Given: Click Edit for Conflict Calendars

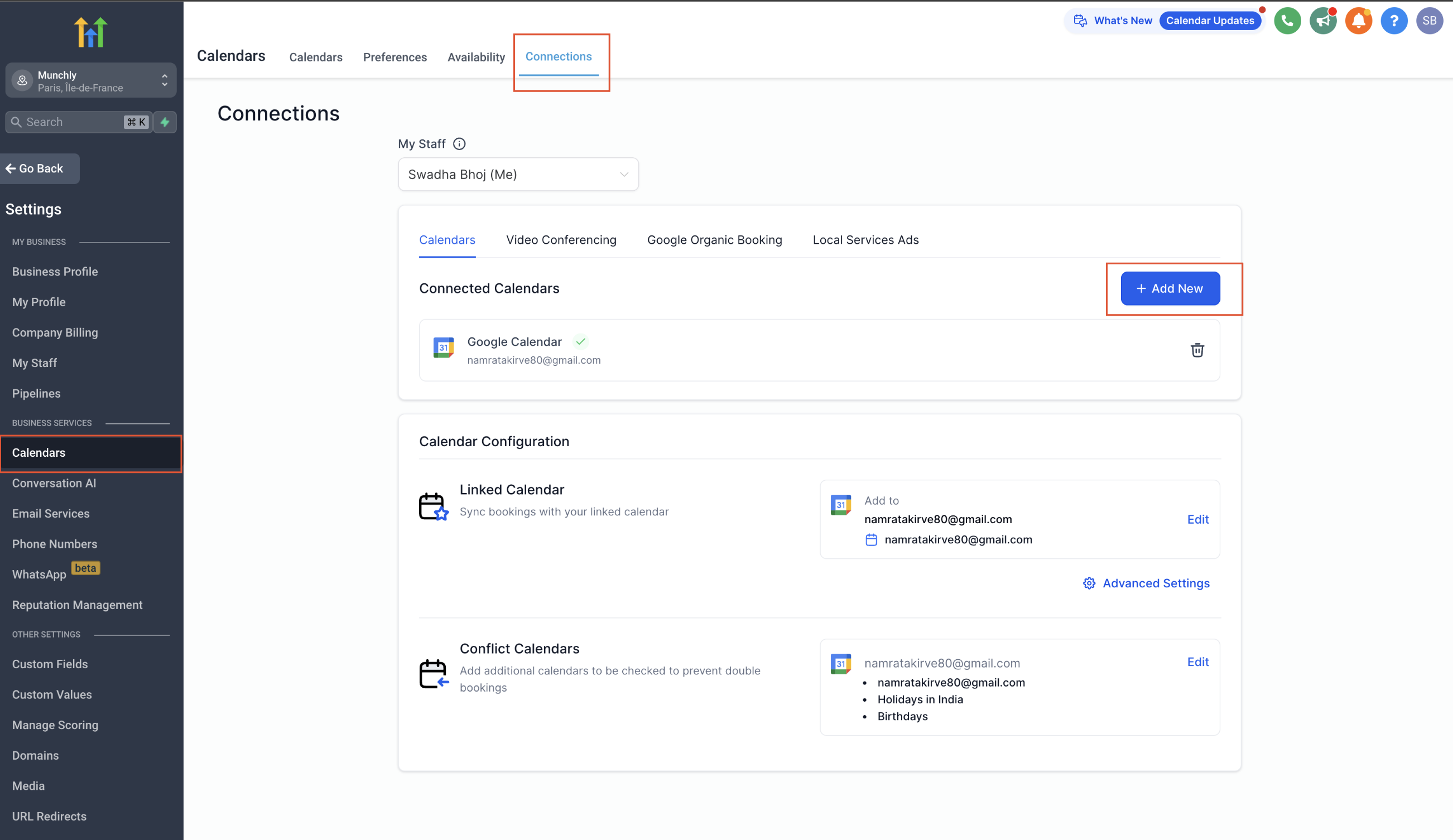Looking at the screenshot, I should pyautogui.click(x=1197, y=662).
